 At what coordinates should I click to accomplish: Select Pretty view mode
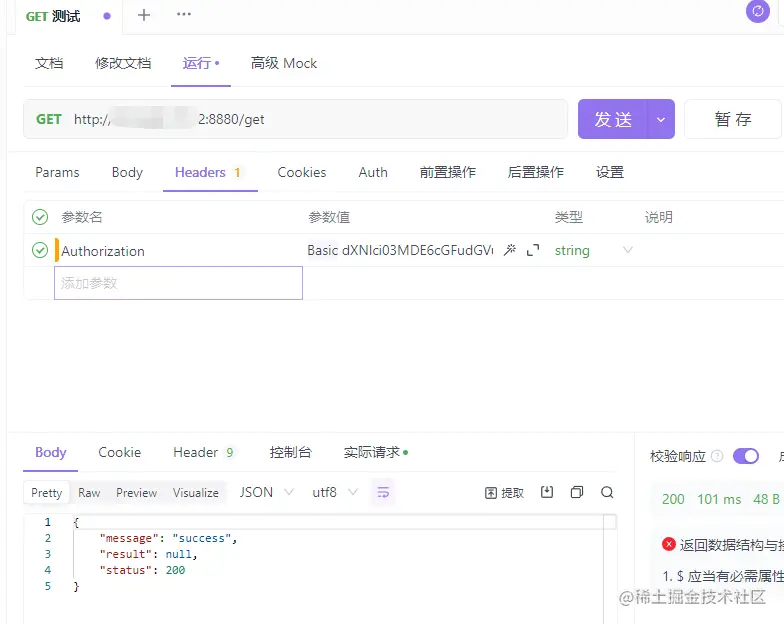(x=46, y=493)
